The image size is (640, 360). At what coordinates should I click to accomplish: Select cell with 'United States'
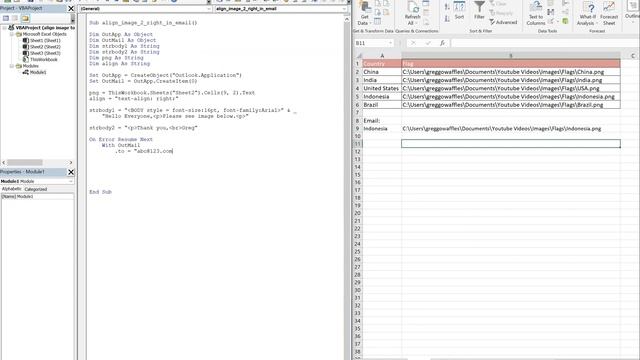382,88
